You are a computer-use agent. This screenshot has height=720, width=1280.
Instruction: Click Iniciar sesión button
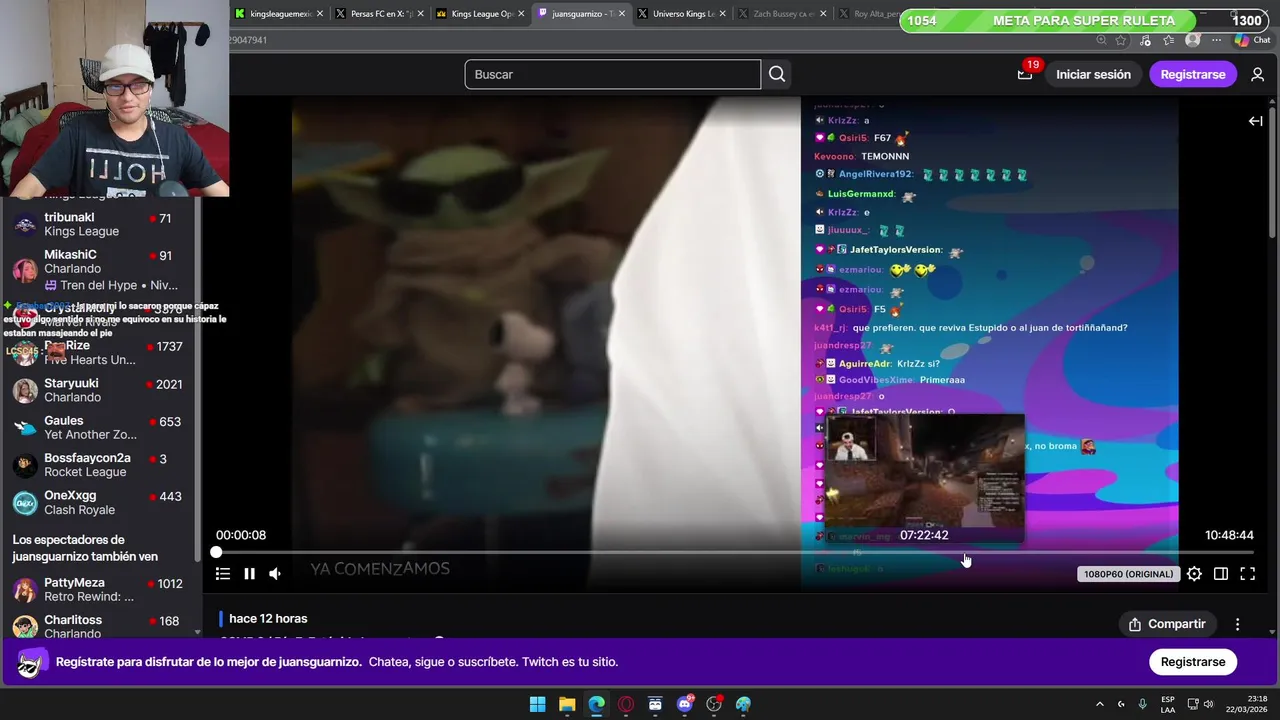[x=1093, y=74]
